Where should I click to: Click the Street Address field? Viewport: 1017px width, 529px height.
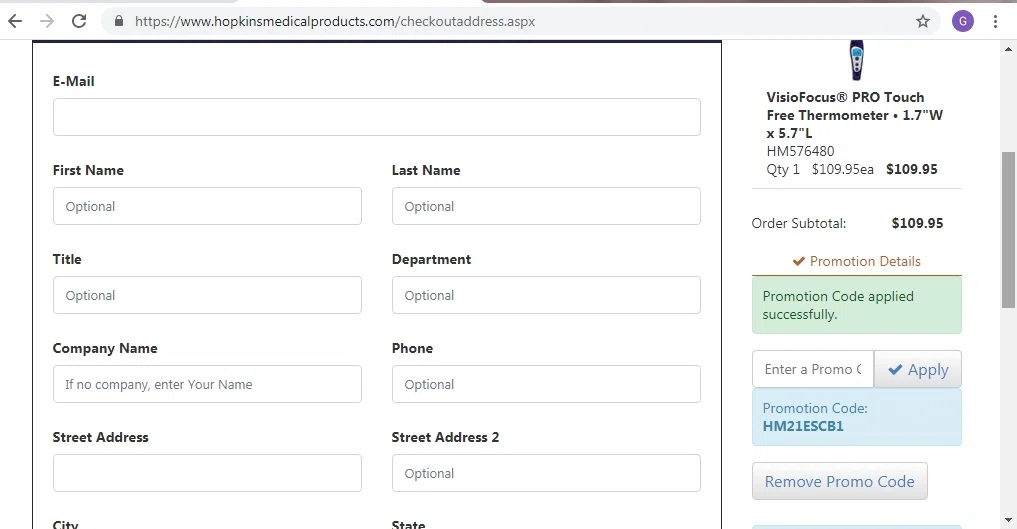click(x=207, y=473)
